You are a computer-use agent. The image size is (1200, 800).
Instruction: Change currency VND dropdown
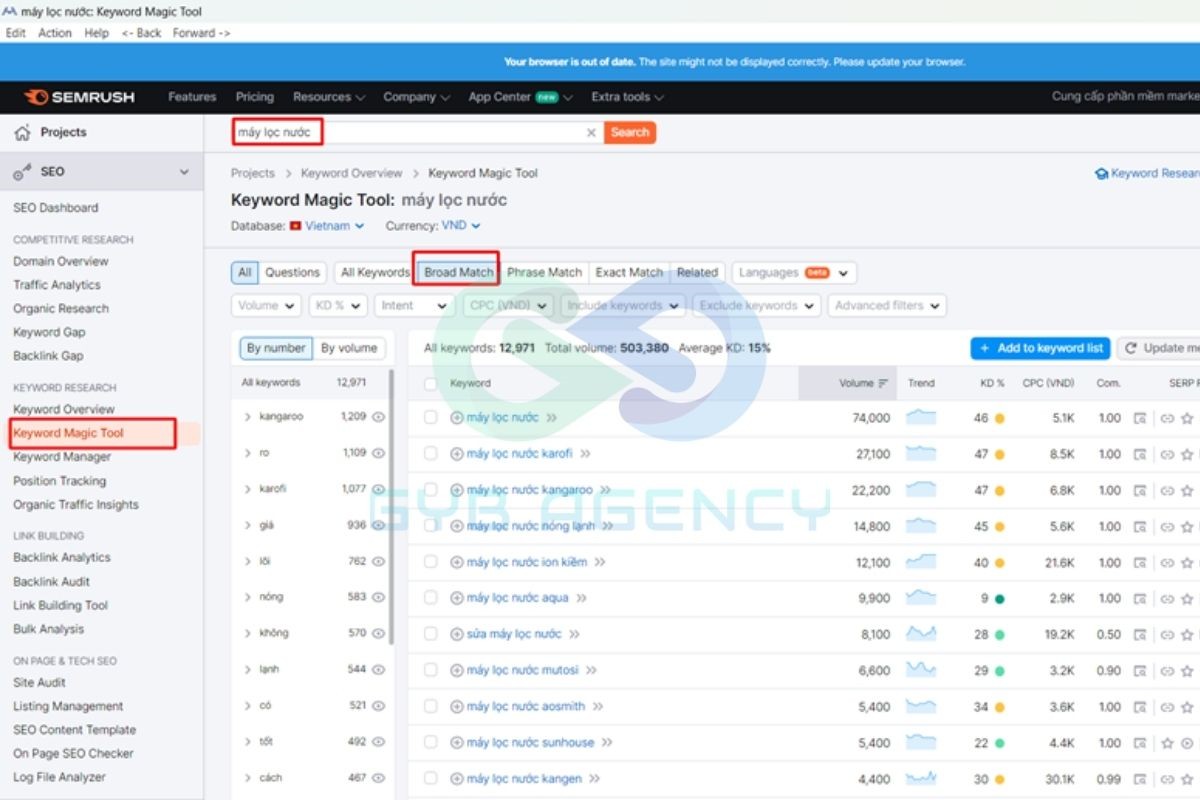point(461,226)
